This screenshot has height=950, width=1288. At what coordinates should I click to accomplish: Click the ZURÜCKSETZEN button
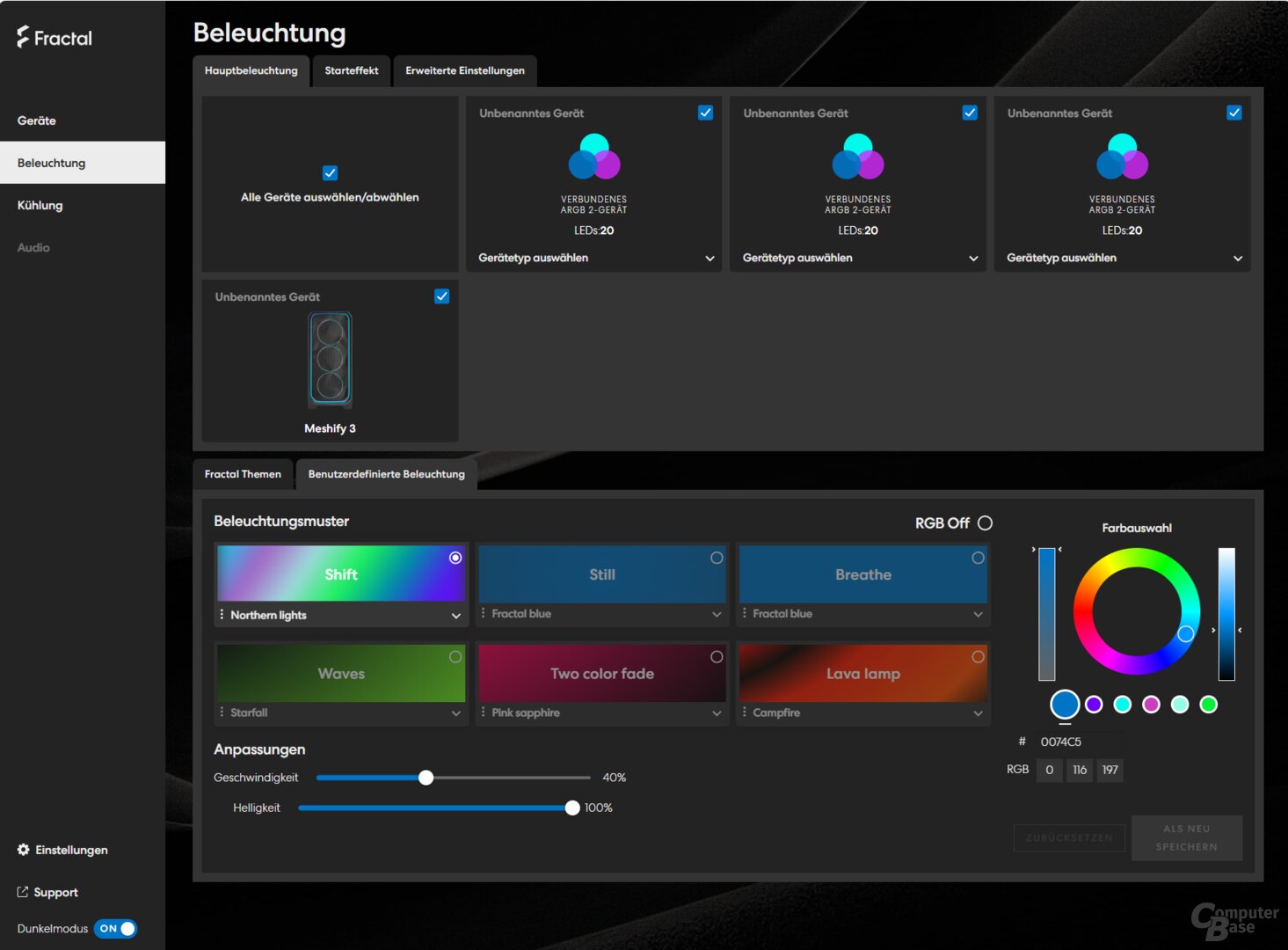[x=1069, y=837]
